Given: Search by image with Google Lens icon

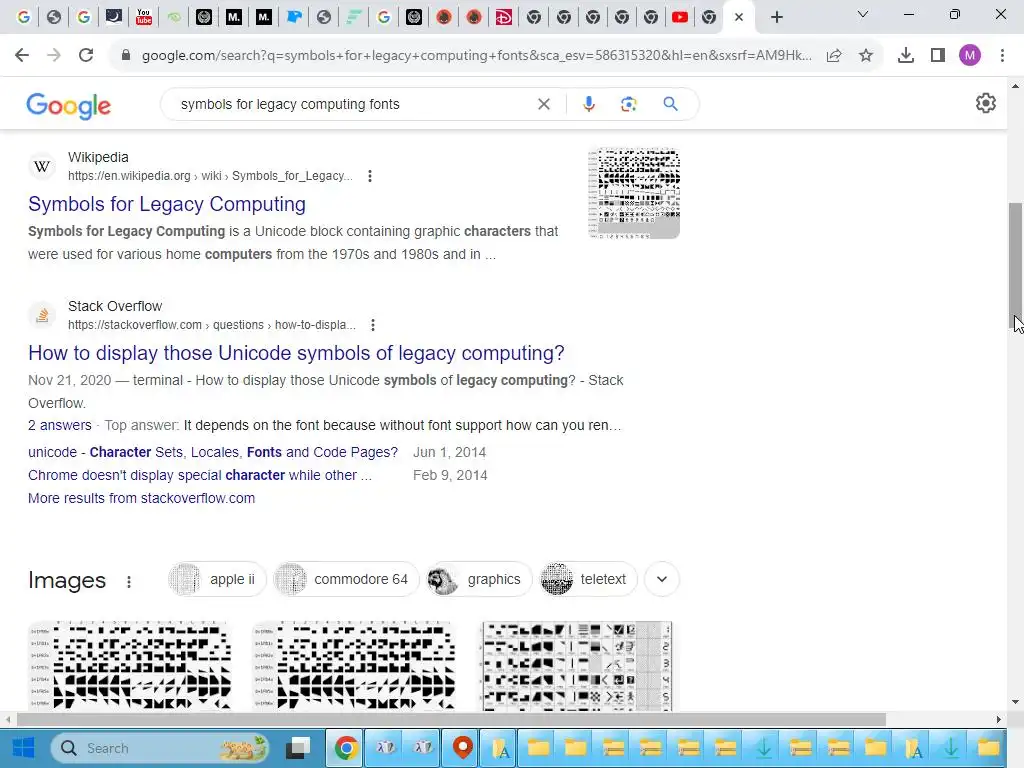Looking at the screenshot, I should (628, 104).
